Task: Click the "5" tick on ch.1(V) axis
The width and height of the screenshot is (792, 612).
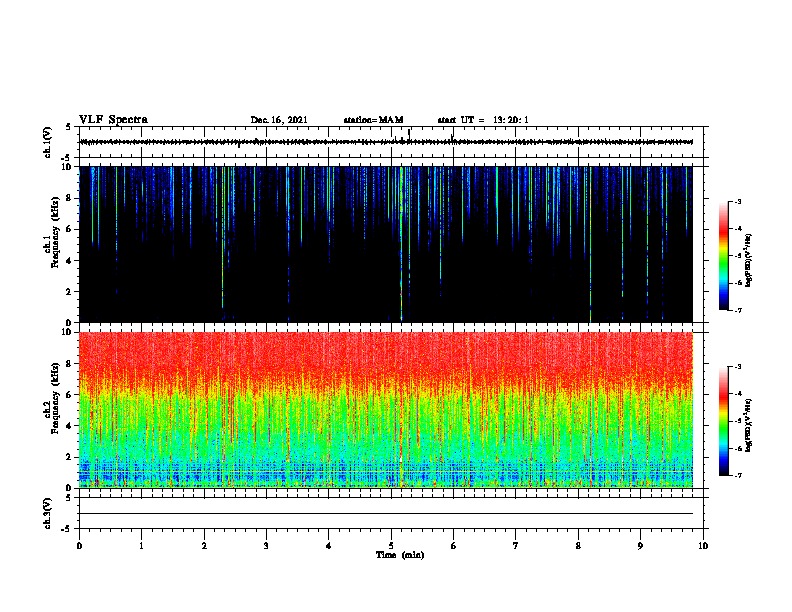Action: (68, 127)
